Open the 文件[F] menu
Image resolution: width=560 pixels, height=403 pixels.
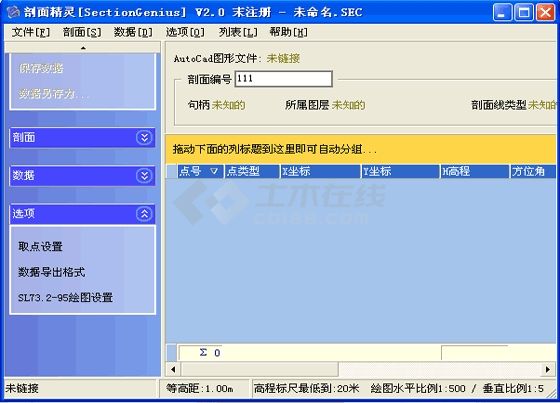click(31, 33)
